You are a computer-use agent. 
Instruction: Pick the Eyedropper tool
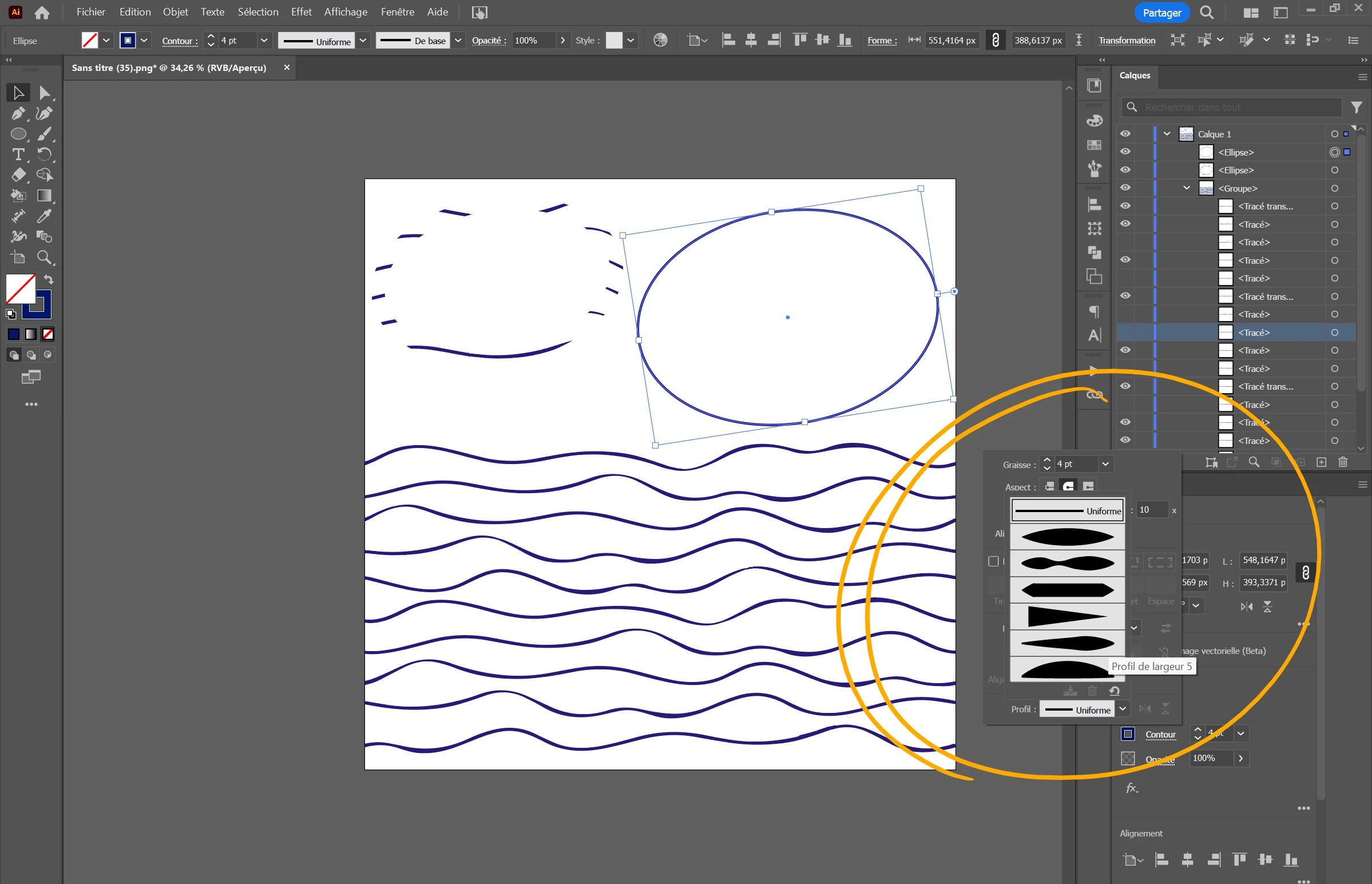click(x=44, y=216)
